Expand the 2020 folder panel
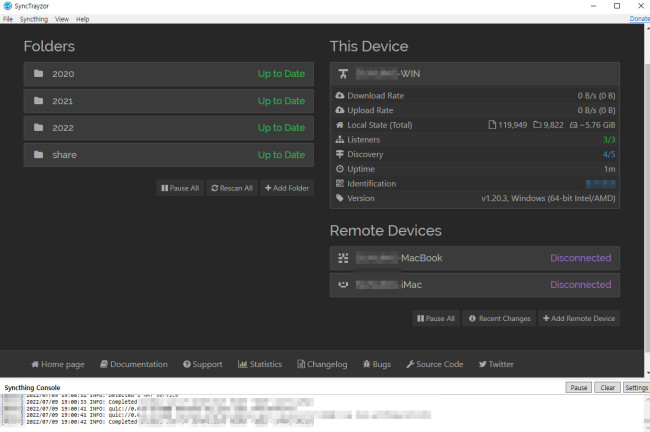The width and height of the screenshot is (650, 432). tap(169, 74)
